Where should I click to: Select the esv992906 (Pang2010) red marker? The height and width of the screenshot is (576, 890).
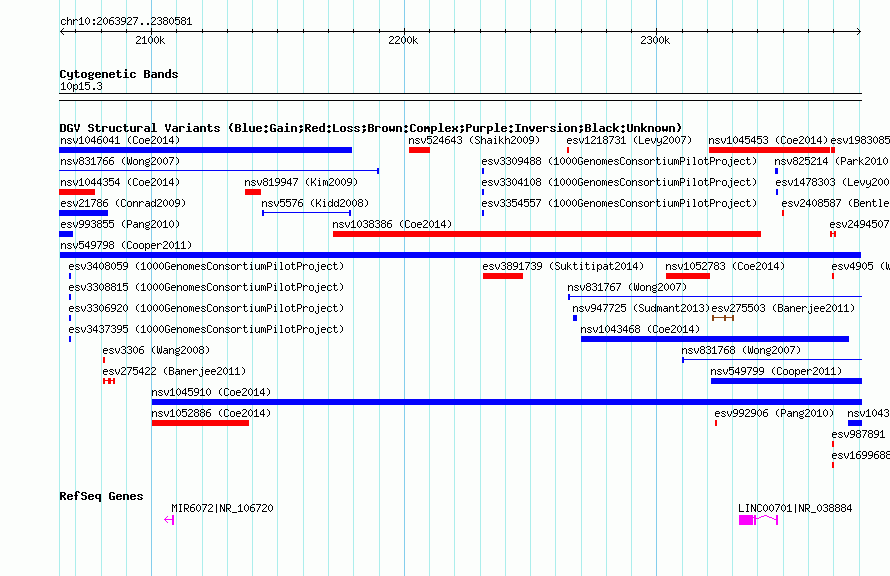(x=716, y=423)
